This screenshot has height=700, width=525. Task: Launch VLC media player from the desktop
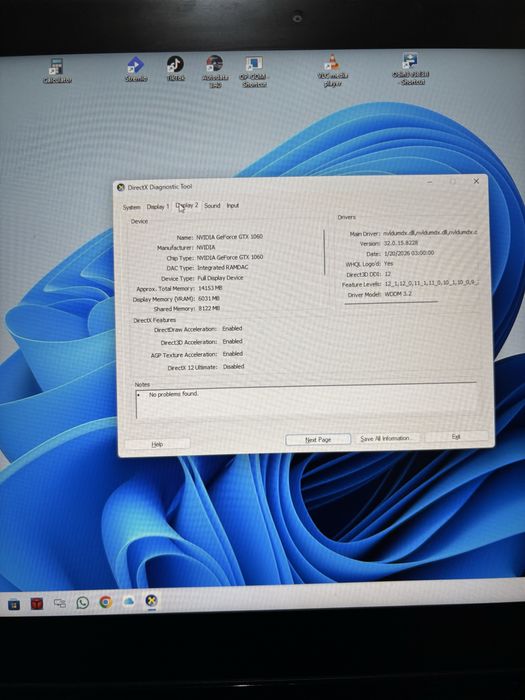tap(333, 71)
